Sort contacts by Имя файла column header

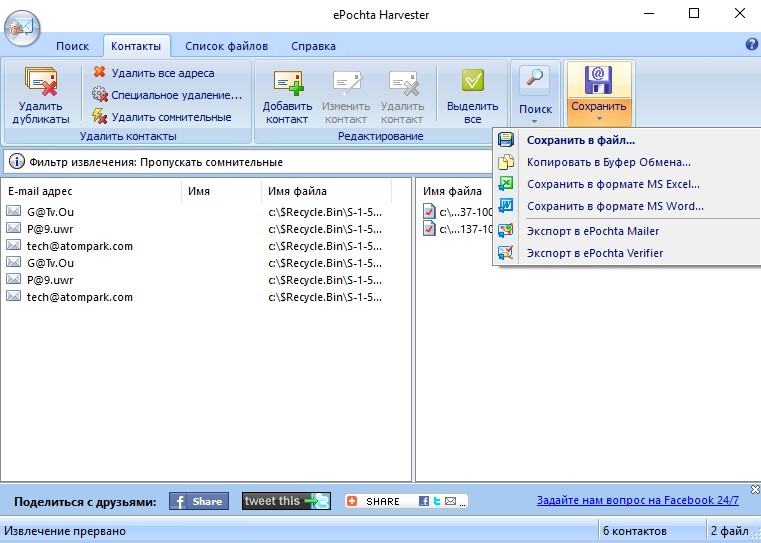pyautogui.click(x=326, y=191)
